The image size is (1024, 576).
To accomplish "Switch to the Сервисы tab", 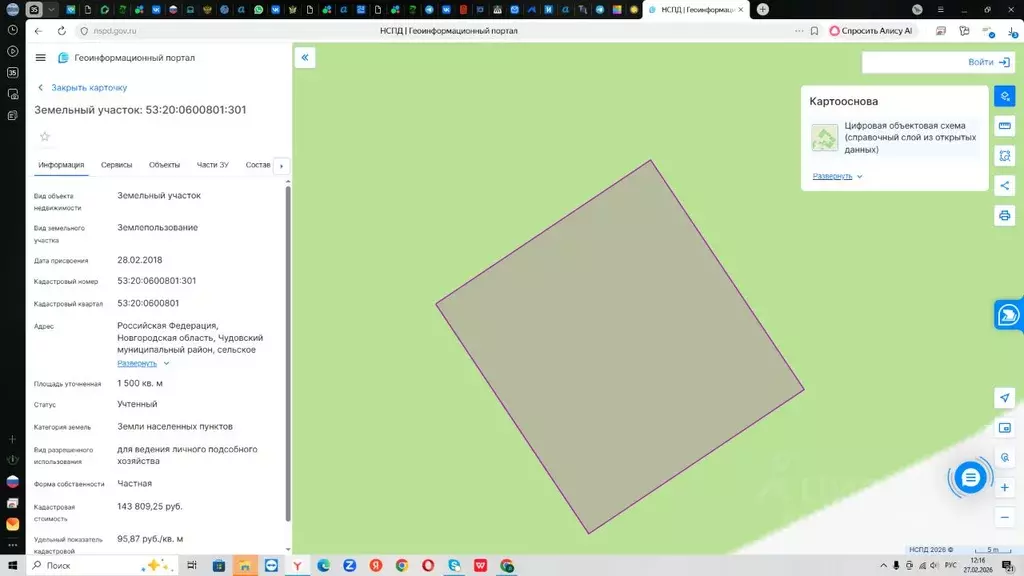I will pos(116,165).
